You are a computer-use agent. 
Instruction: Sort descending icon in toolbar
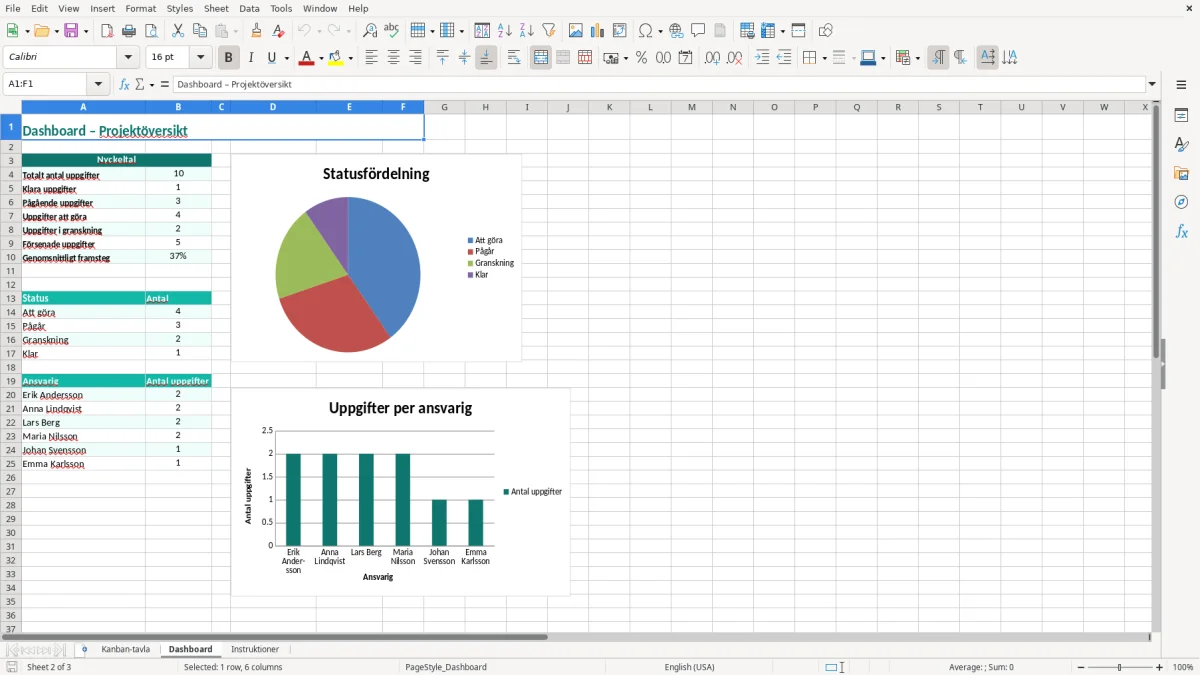527,31
